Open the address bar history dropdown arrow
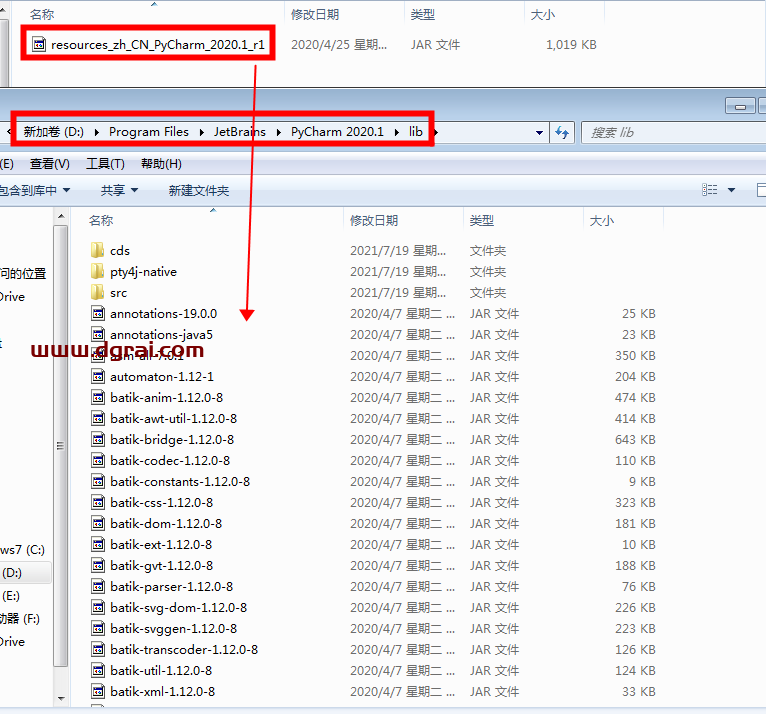Image resolution: width=766 pixels, height=714 pixels. coord(539,132)
